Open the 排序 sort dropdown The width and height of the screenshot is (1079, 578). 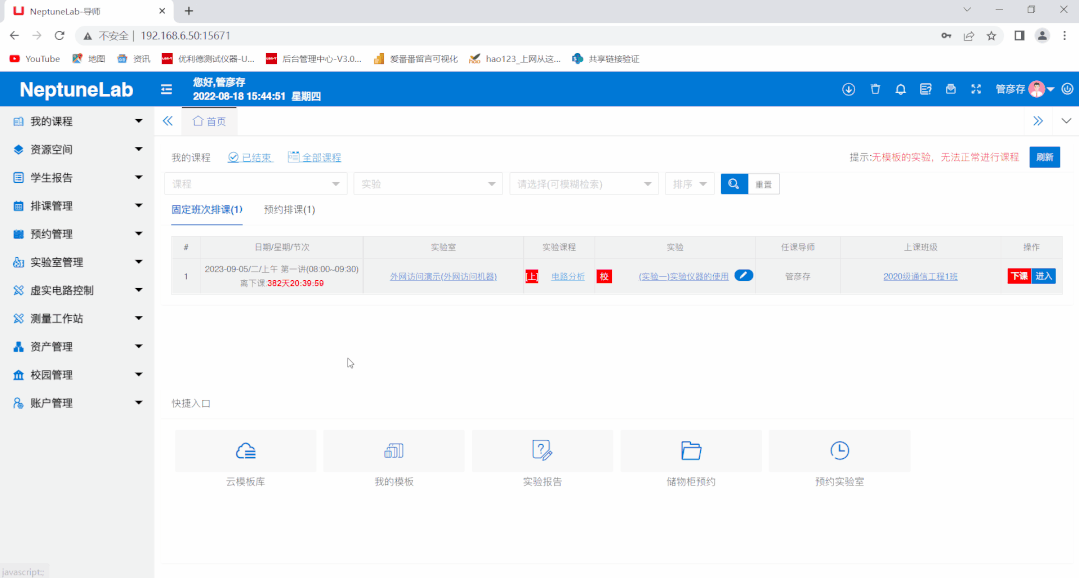point(690,184)
